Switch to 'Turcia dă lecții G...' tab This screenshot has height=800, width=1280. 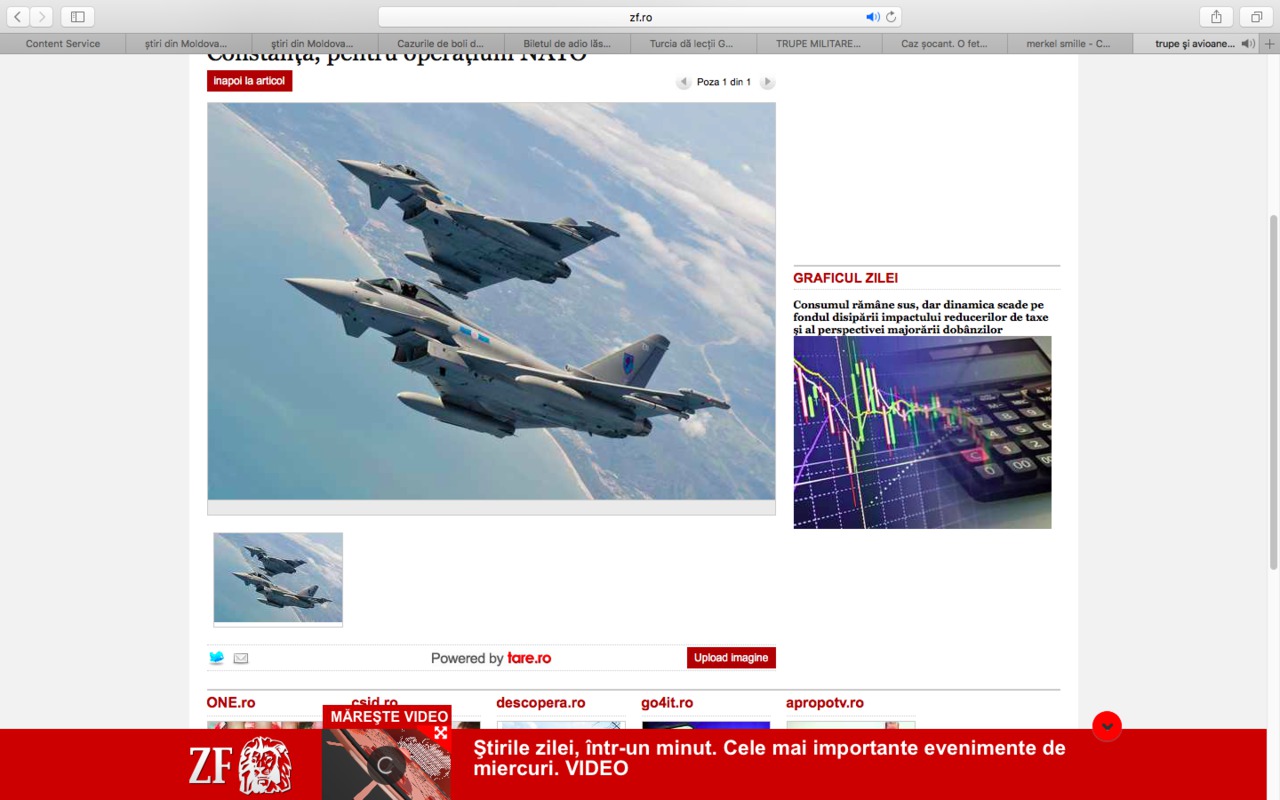tap(692, 44)
